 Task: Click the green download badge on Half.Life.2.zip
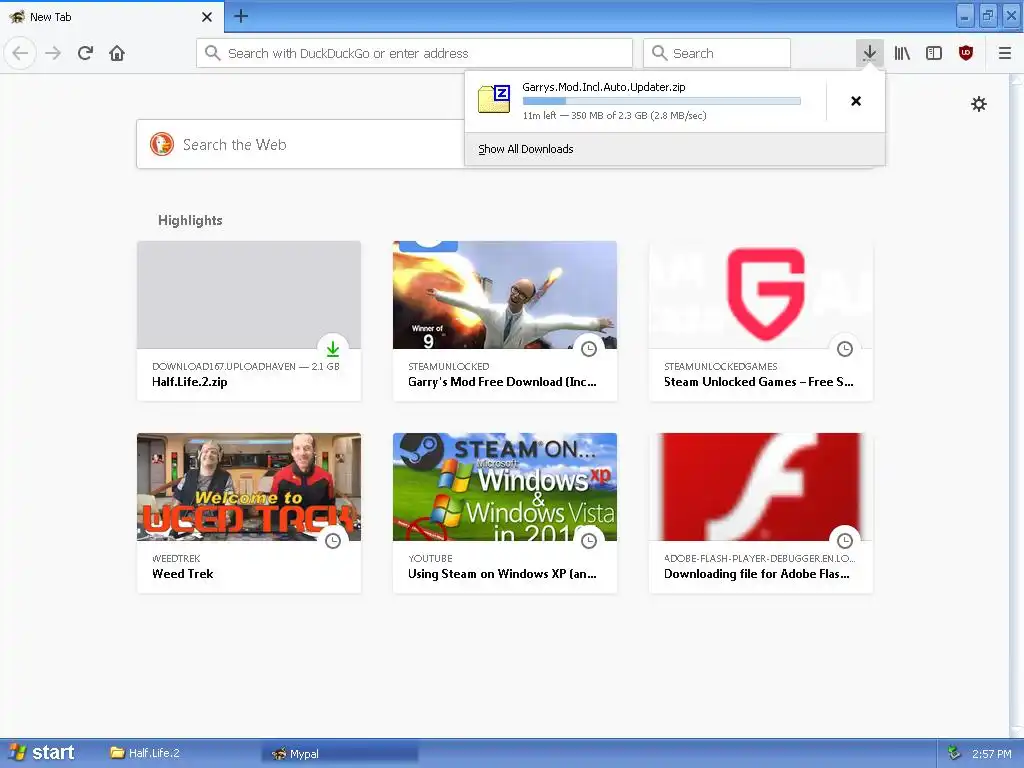[x=333, y=349]
